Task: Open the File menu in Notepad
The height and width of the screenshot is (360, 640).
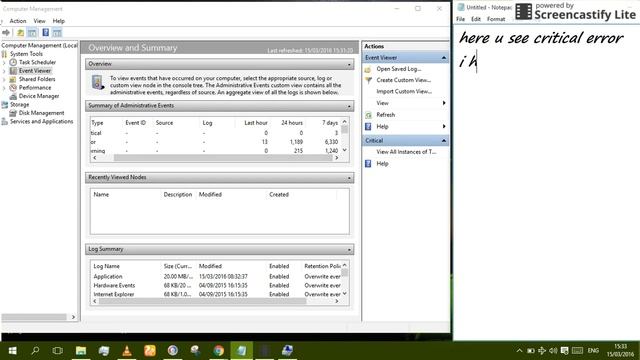Action: coord(460,19)
